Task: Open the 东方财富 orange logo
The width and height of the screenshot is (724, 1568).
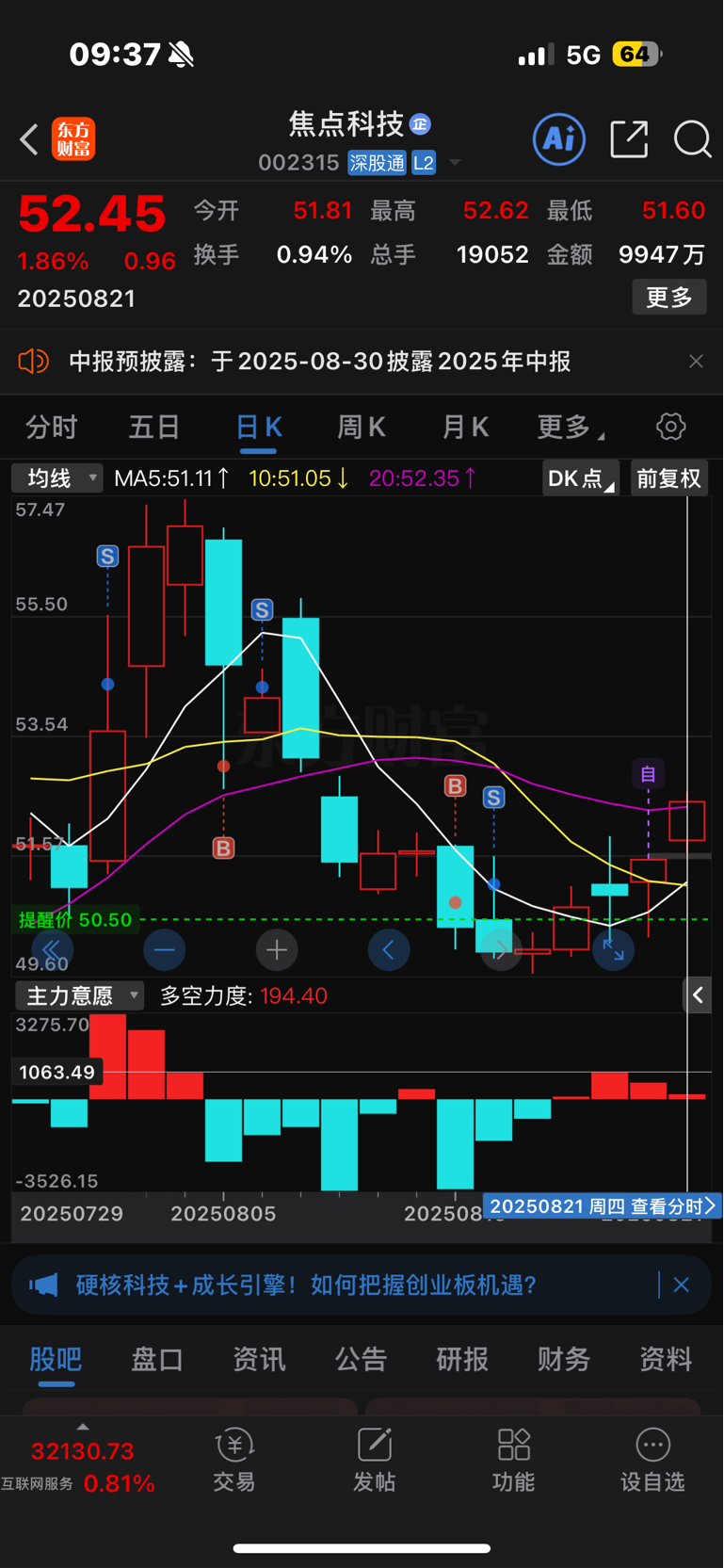Action: (x=73, y=139)
